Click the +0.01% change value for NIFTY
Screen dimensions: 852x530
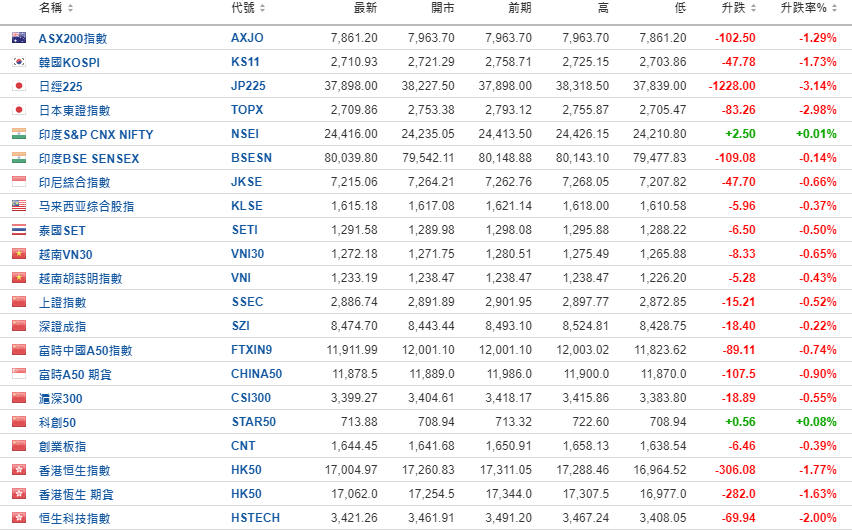[x=816, y=134]
